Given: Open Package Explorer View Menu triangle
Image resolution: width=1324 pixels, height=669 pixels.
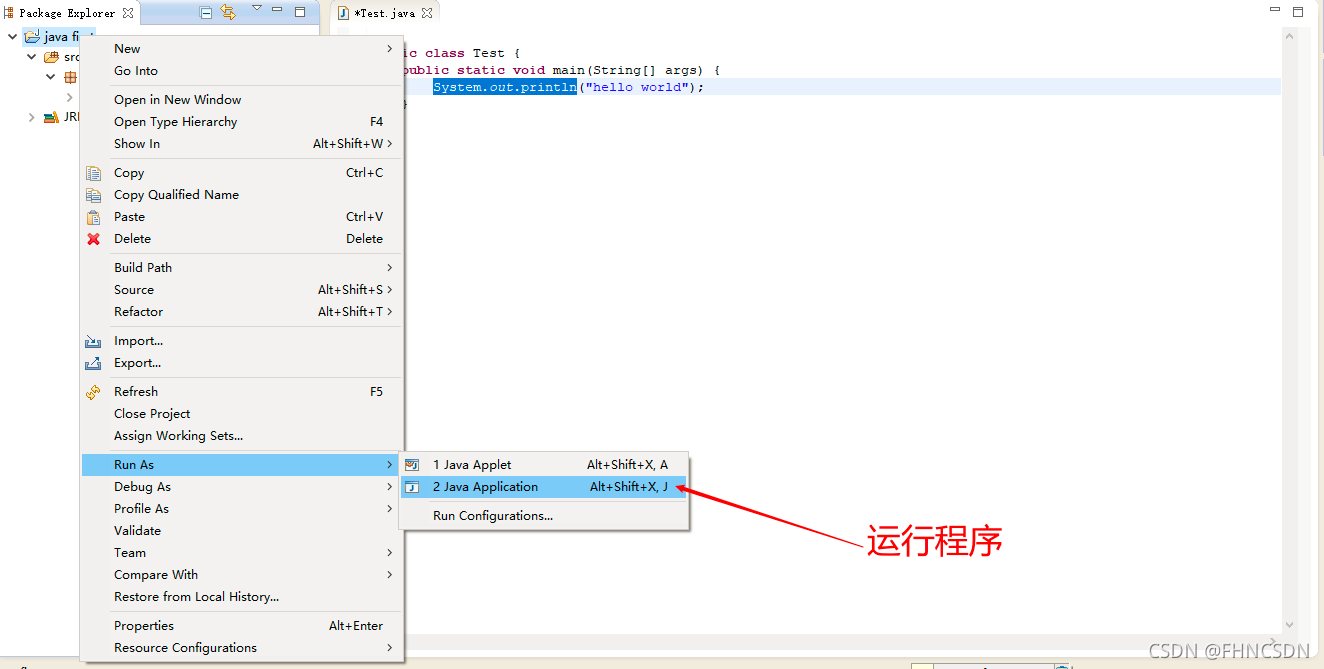Looking at the screenshot, I should 256,9.
